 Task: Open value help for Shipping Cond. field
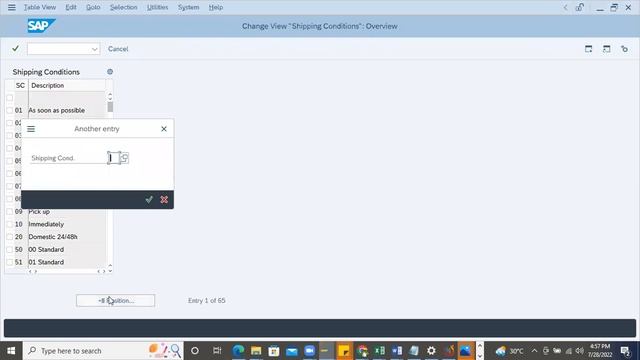pos(124,158)
